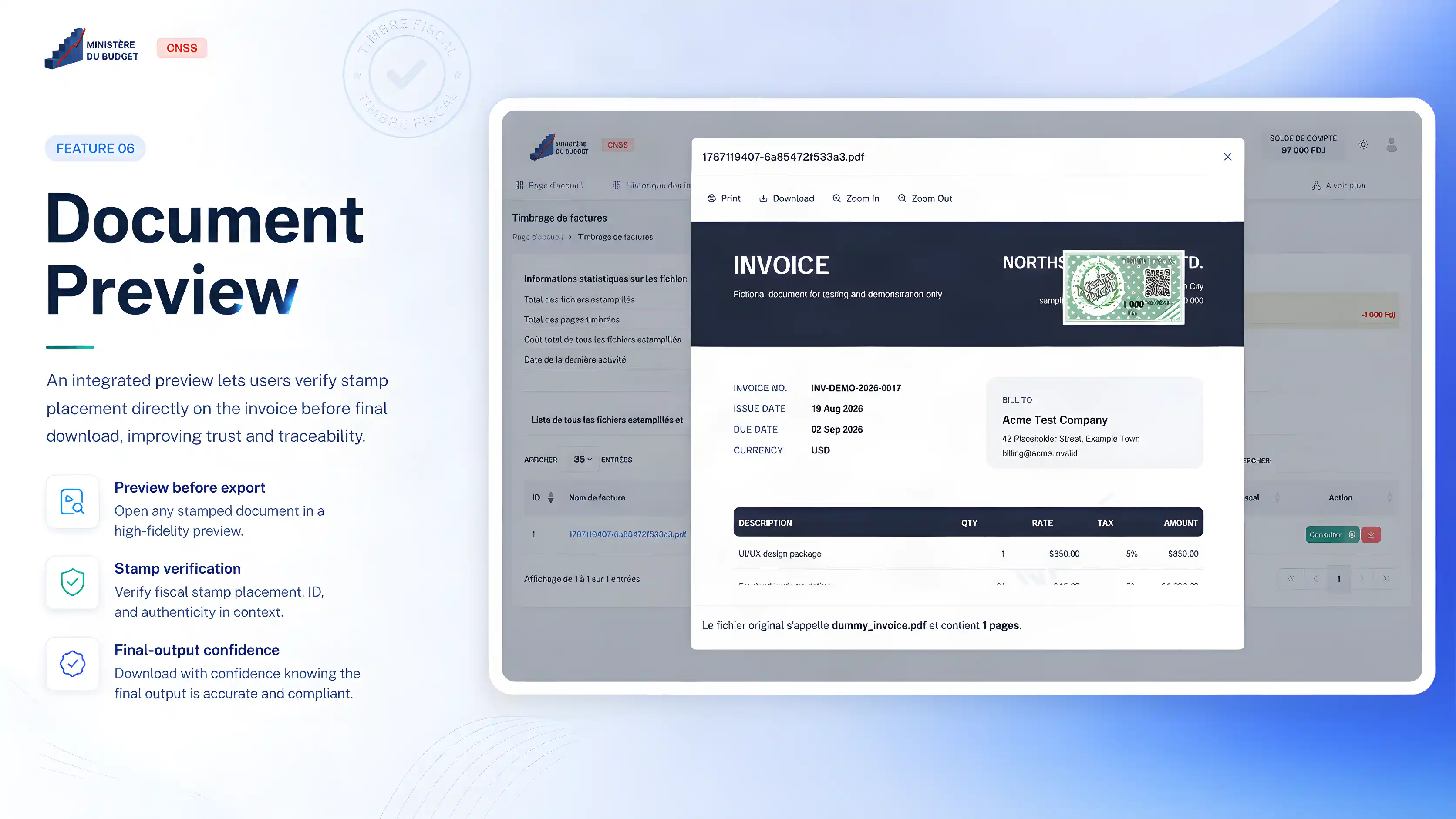Click the dummy_invoice.pdf file name in the footer
Screen dimensions: 1456x819
pyautogui.click(x=878, y=625)
